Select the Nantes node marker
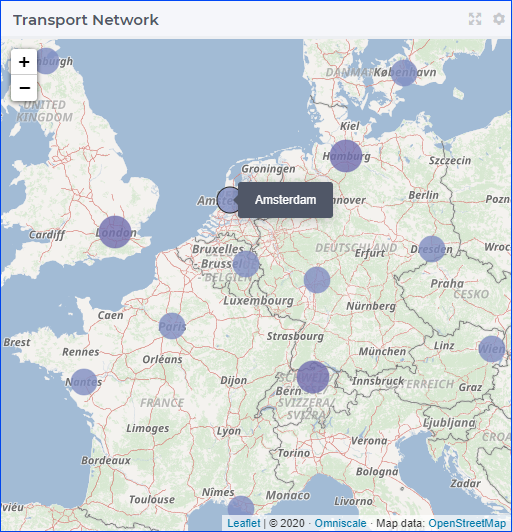This screenshot has width=513, height=532. 83,382
